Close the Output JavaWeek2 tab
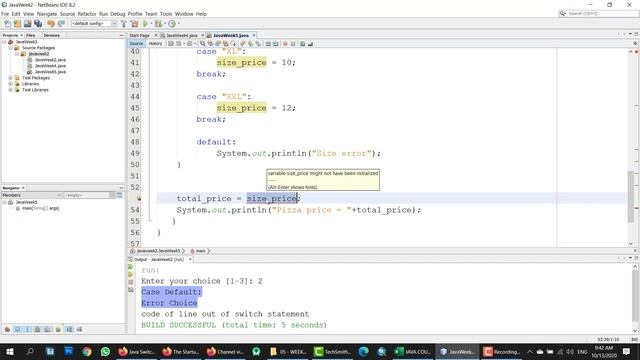This screenshot has height=360, width=640. click(x=190, y=260)
